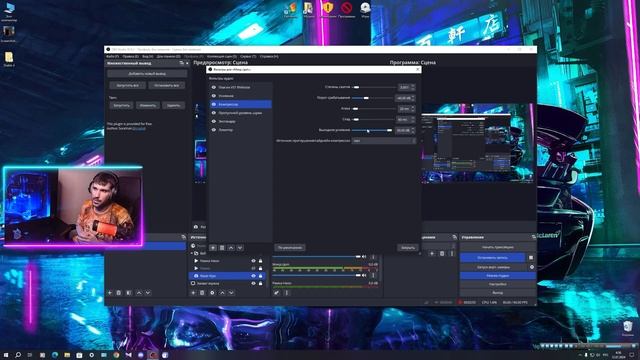This screenshot has height=360, width=640.
Task: Toggle visibility of Усиление filter
Action: point(214,96)
